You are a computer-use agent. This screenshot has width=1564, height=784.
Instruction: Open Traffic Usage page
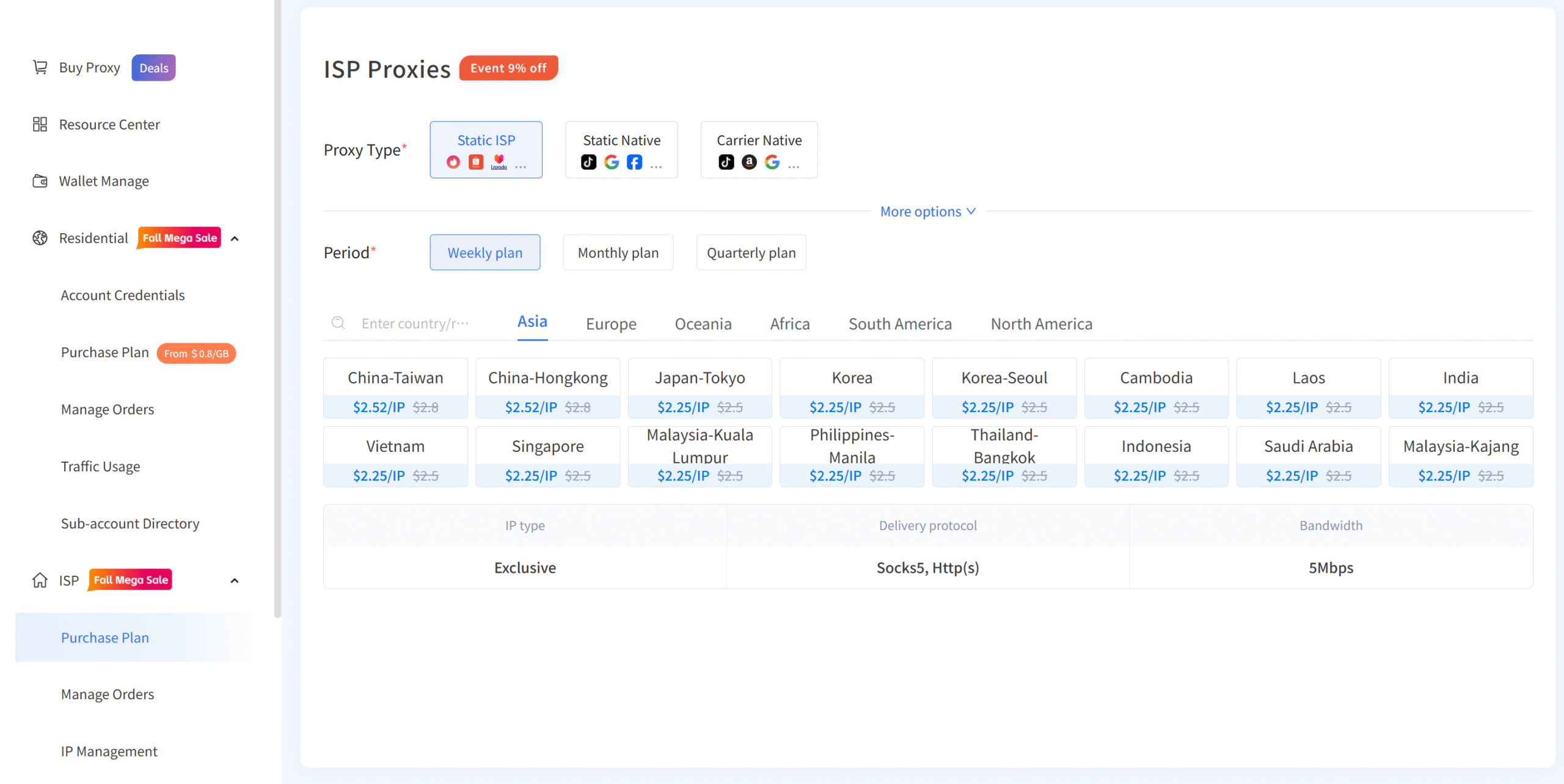(101, 466)
